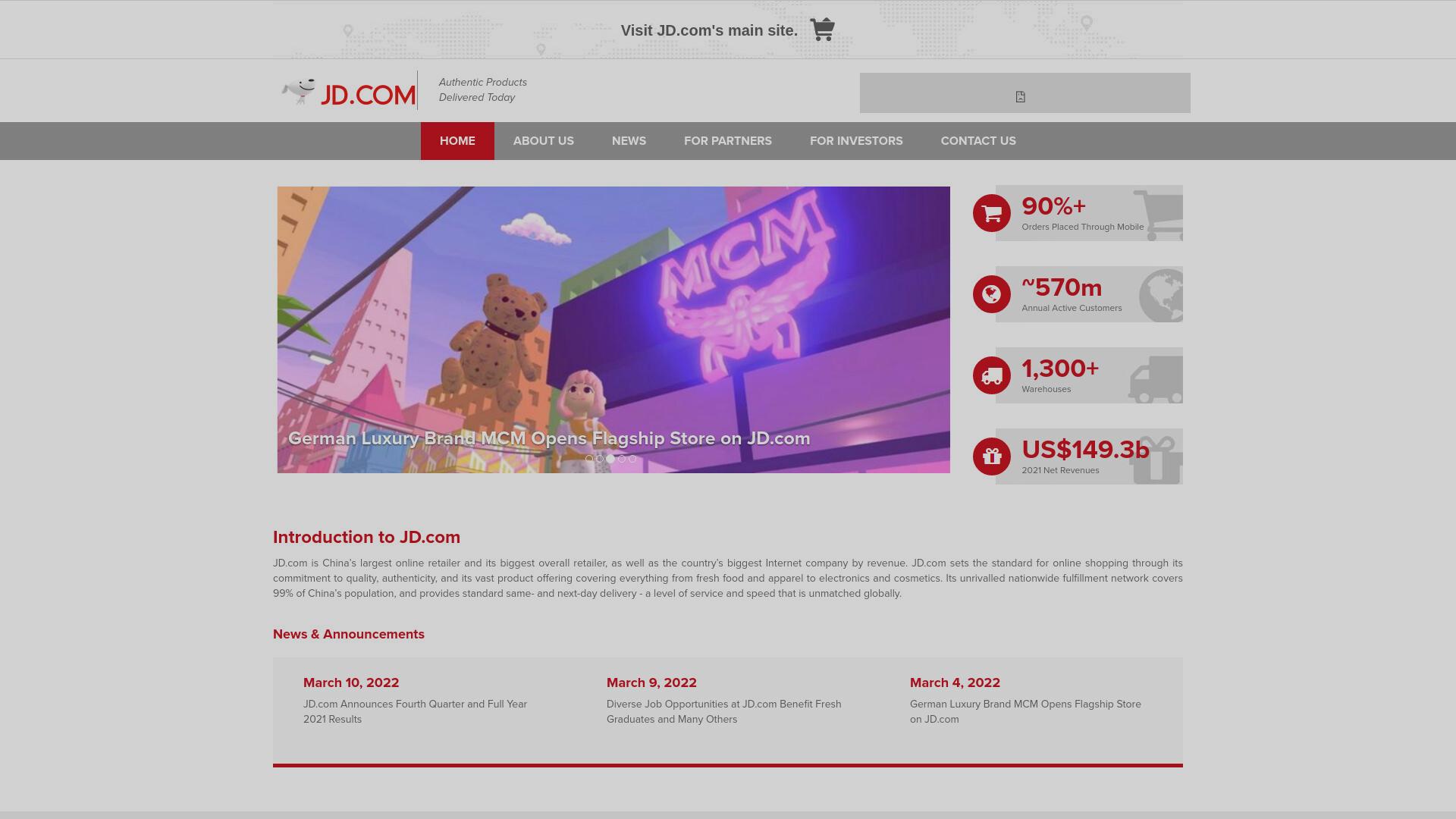Open the NEWS menu item
This screenshot has width=1456, height=819.
point(629,141)
